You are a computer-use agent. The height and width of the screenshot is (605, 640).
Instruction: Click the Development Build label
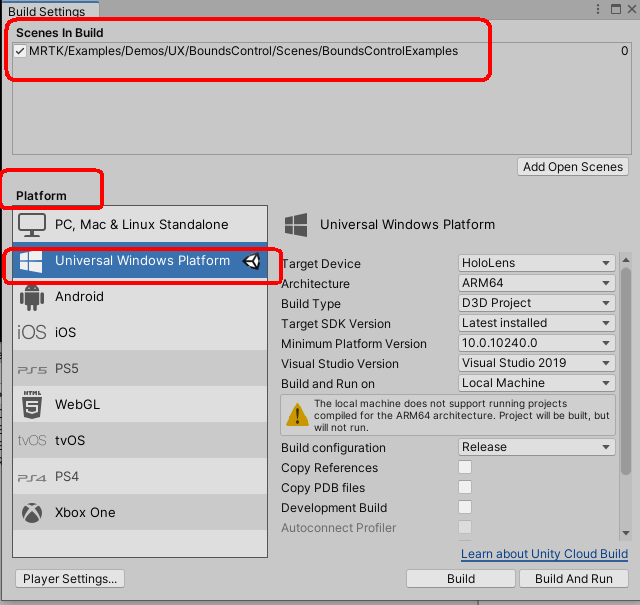coord(334,508)
